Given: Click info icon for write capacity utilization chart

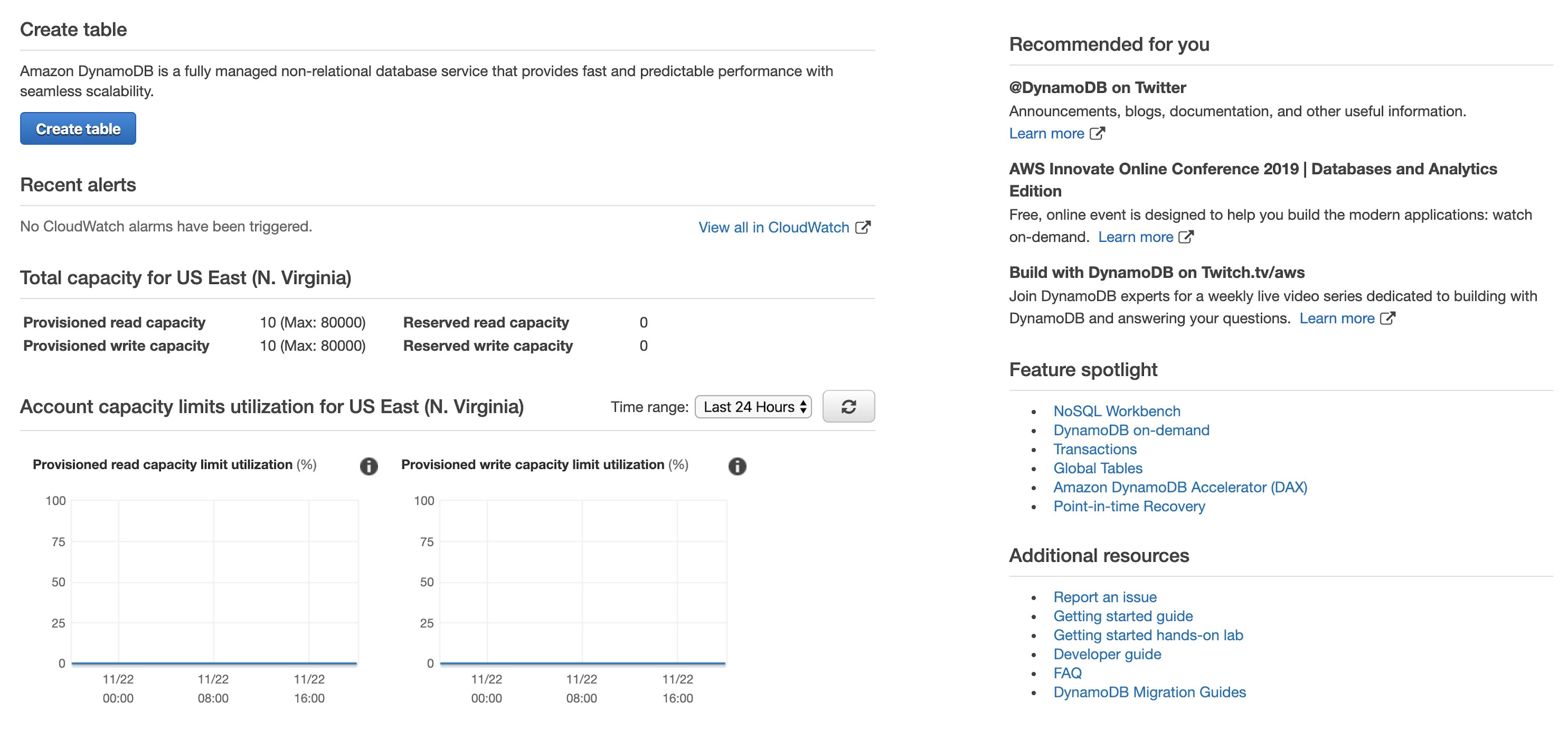Looking at the screenshot, I should (x=737, y=467).
